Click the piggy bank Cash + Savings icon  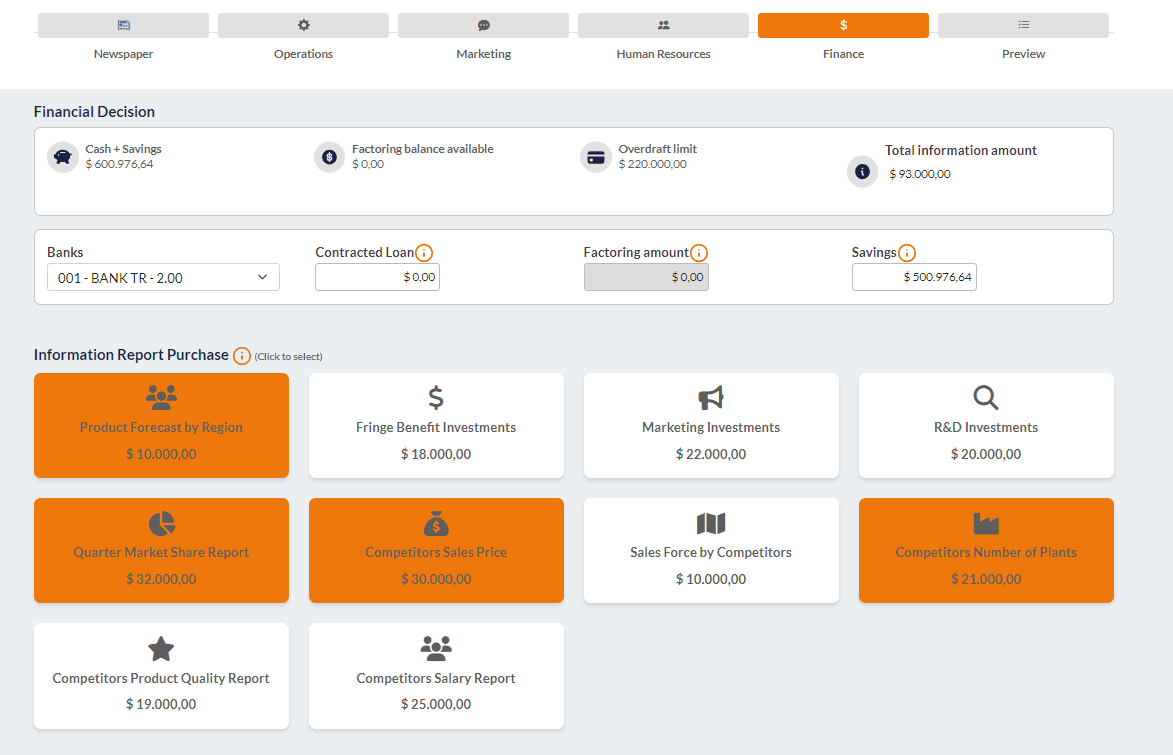[63, 157]
